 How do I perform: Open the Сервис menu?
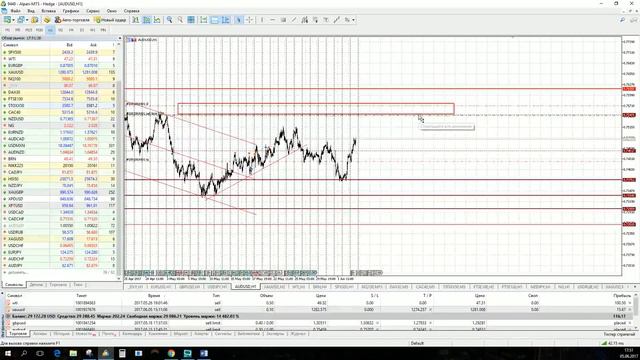(93, 11)
